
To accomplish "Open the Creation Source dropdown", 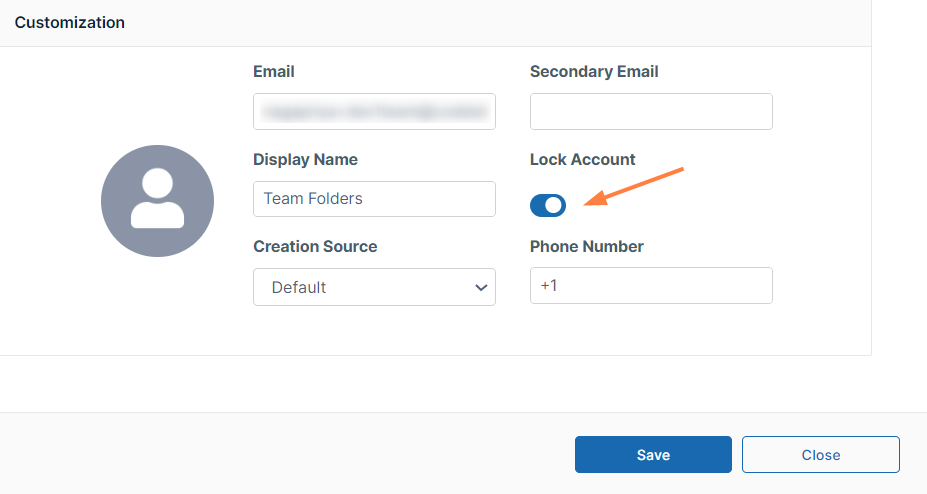I will click(x=374, y=287).
